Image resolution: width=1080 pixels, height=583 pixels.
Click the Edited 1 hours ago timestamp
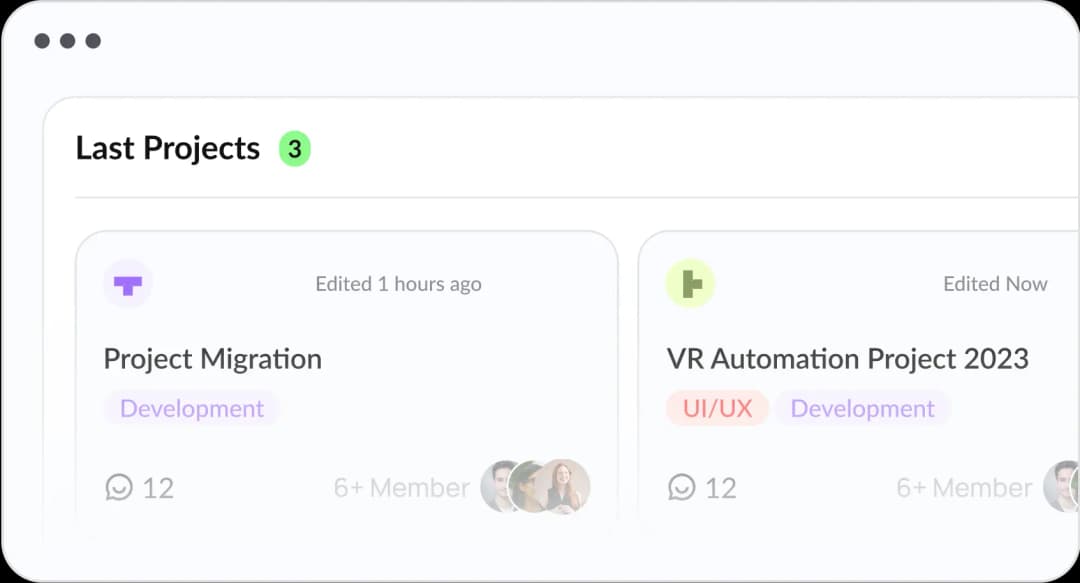[398, 284]
